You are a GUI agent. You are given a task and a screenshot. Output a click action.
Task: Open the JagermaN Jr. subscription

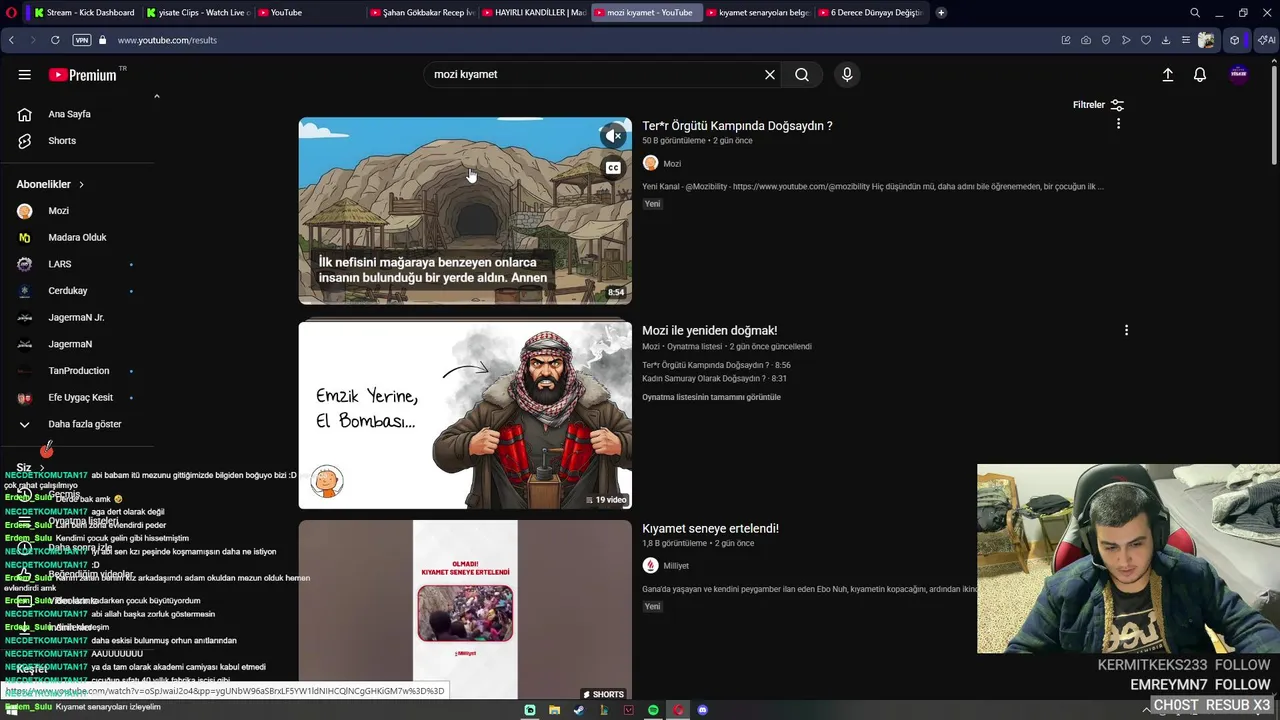tap(77, 317)
